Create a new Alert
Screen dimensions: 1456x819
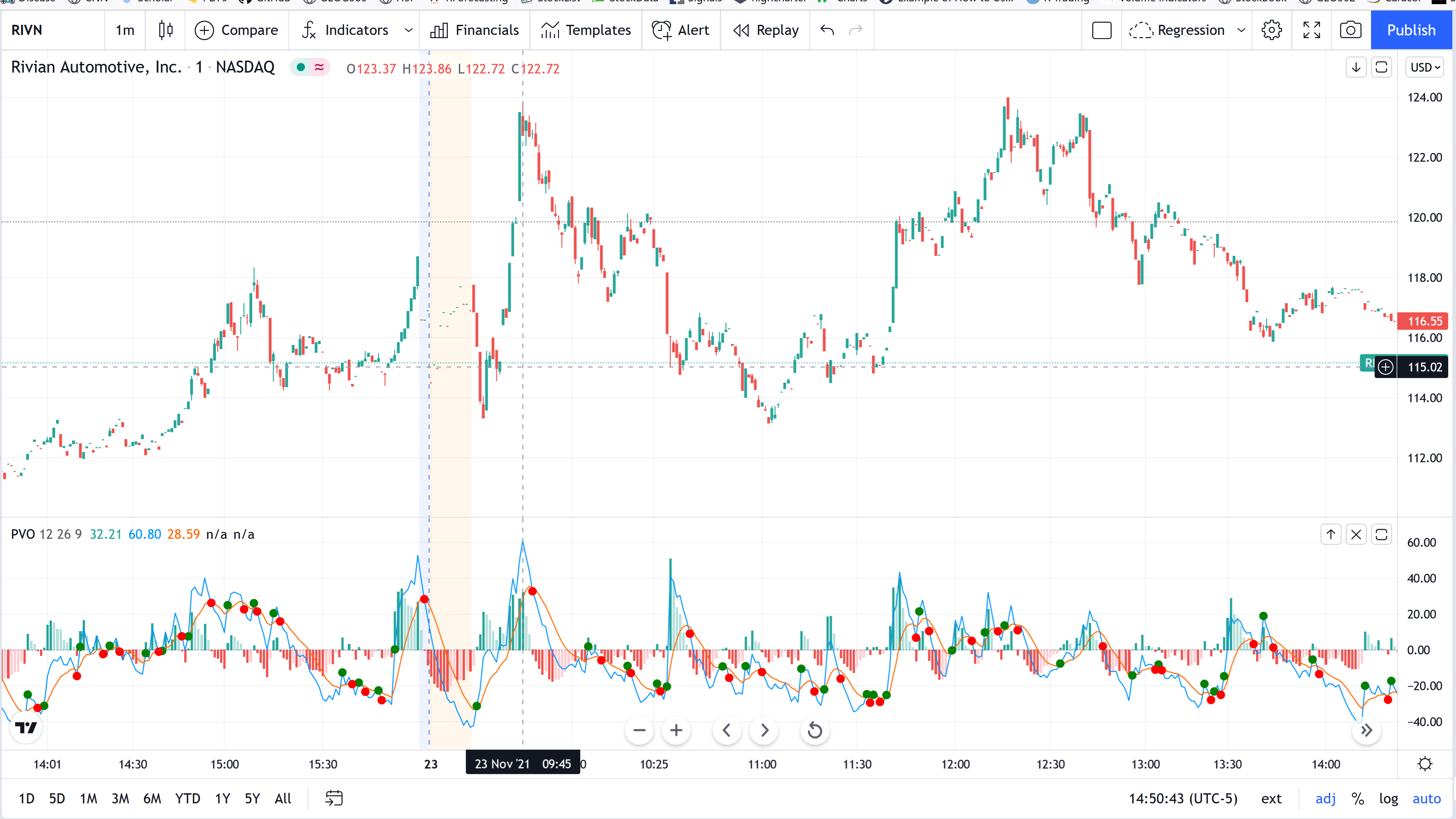(681, 30)
